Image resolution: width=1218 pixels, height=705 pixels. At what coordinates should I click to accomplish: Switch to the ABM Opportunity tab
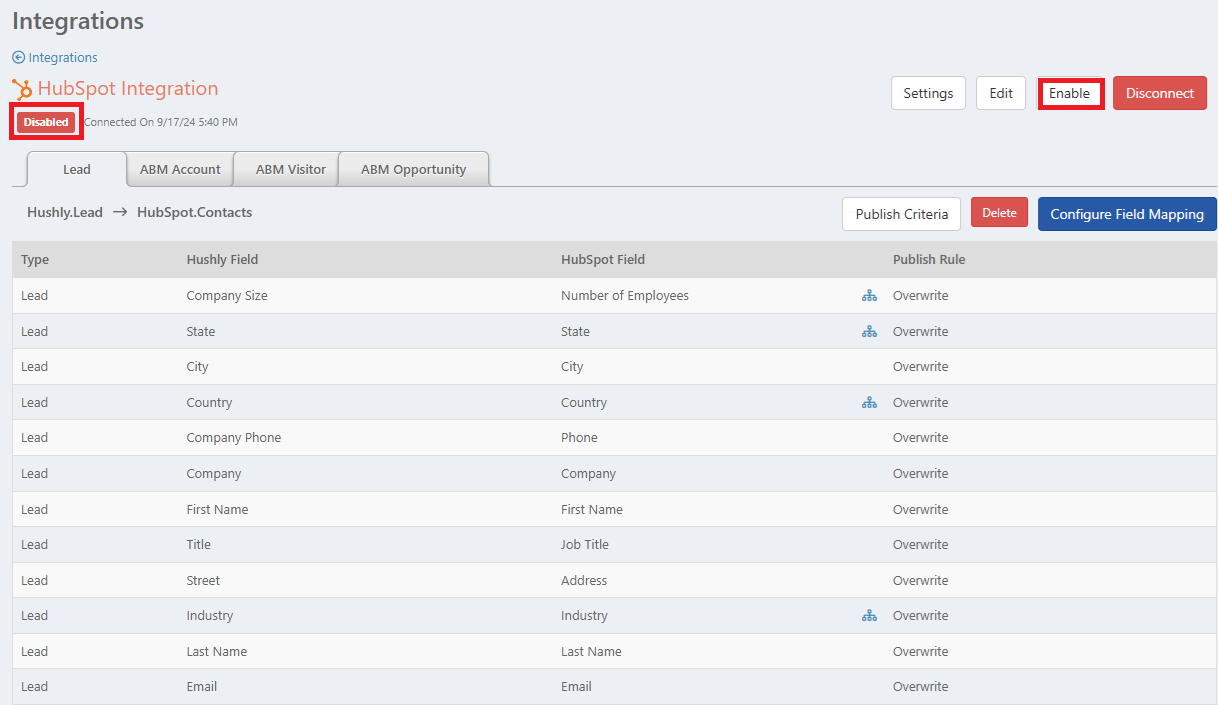click(414, 169)
